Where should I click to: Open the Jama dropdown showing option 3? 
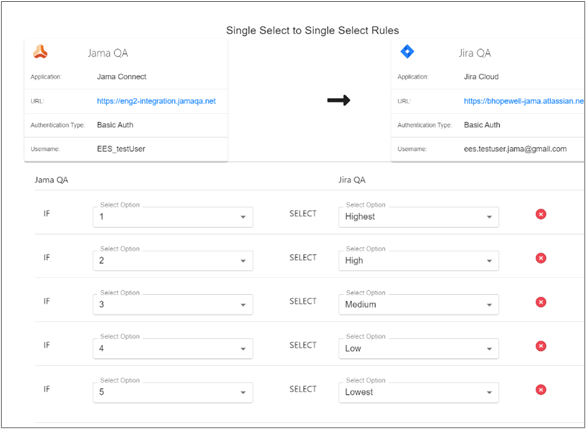coord(173,304)
